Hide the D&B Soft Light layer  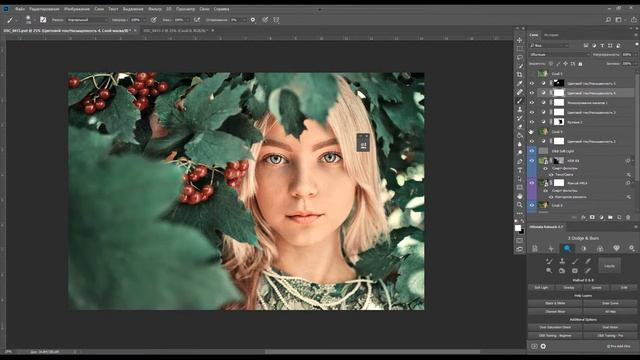click(x=532, y=151)
